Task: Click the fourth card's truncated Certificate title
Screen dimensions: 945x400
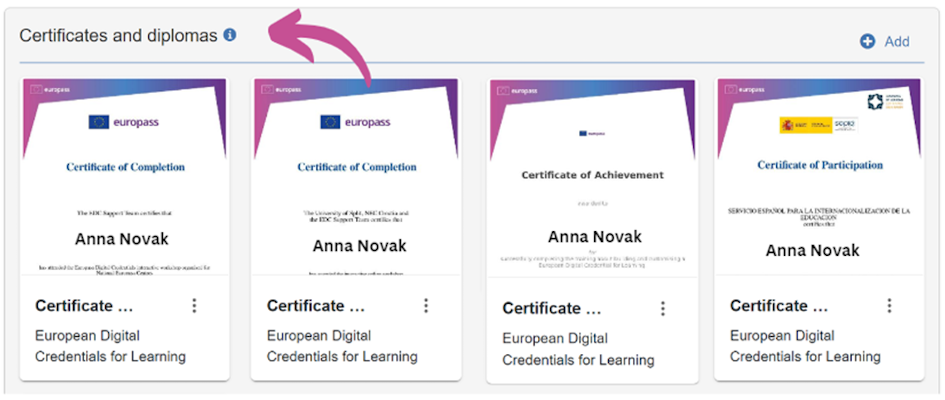Action: (779, 306)
